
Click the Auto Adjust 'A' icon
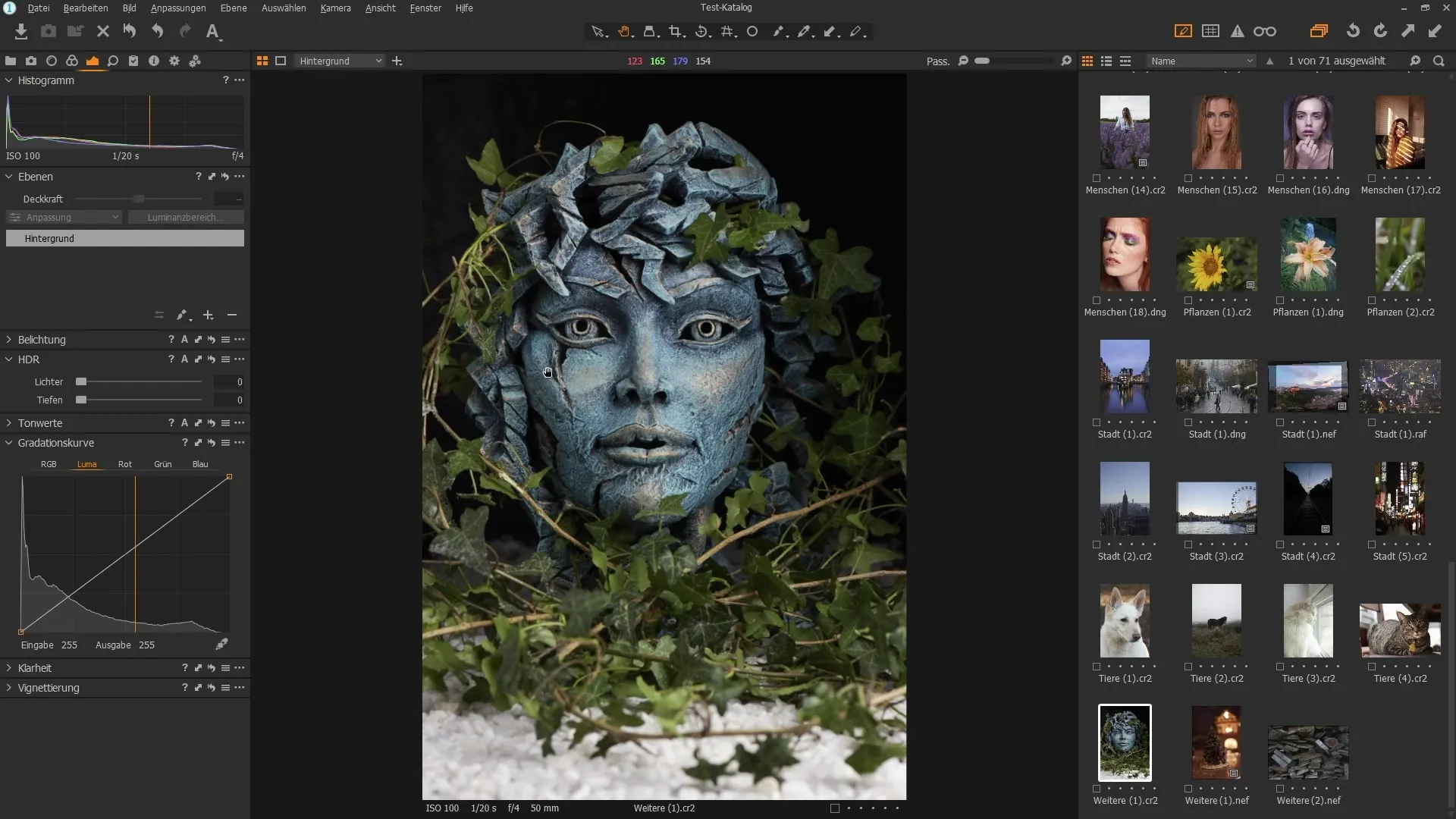213,31
